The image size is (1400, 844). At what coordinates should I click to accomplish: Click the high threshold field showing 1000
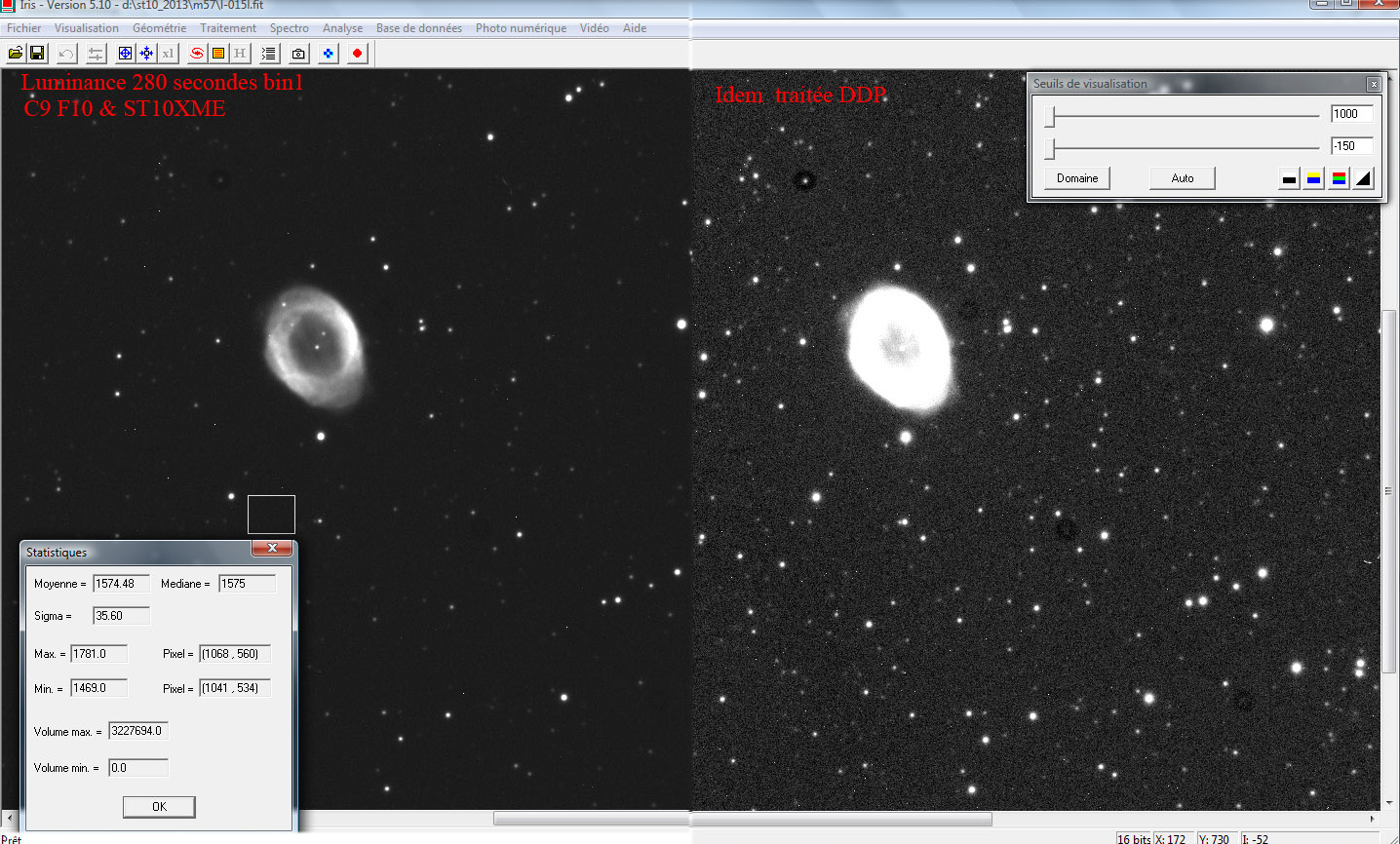point(1352,114)
